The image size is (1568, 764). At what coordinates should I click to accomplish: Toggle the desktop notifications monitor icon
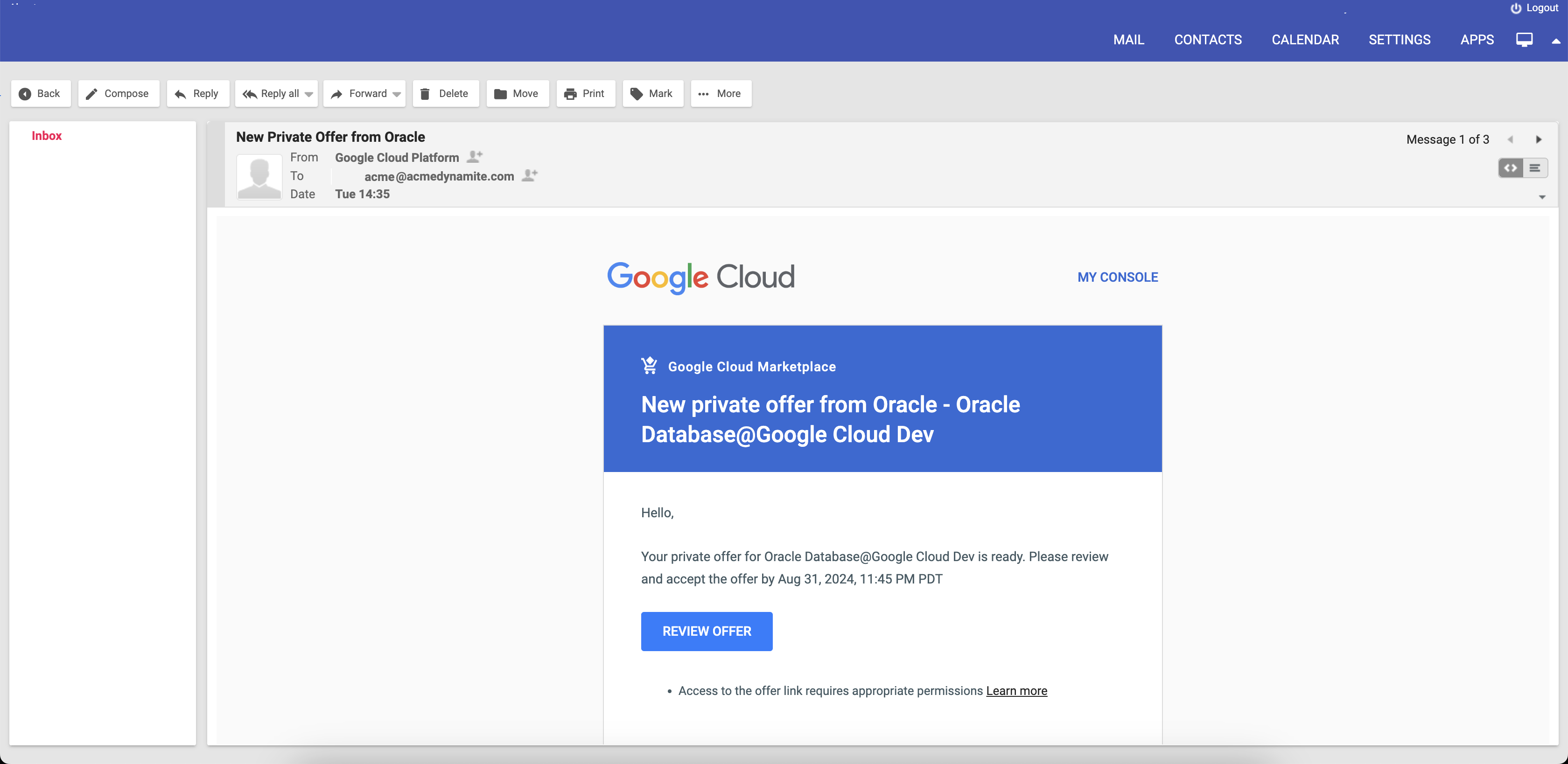click(1524, 40)
